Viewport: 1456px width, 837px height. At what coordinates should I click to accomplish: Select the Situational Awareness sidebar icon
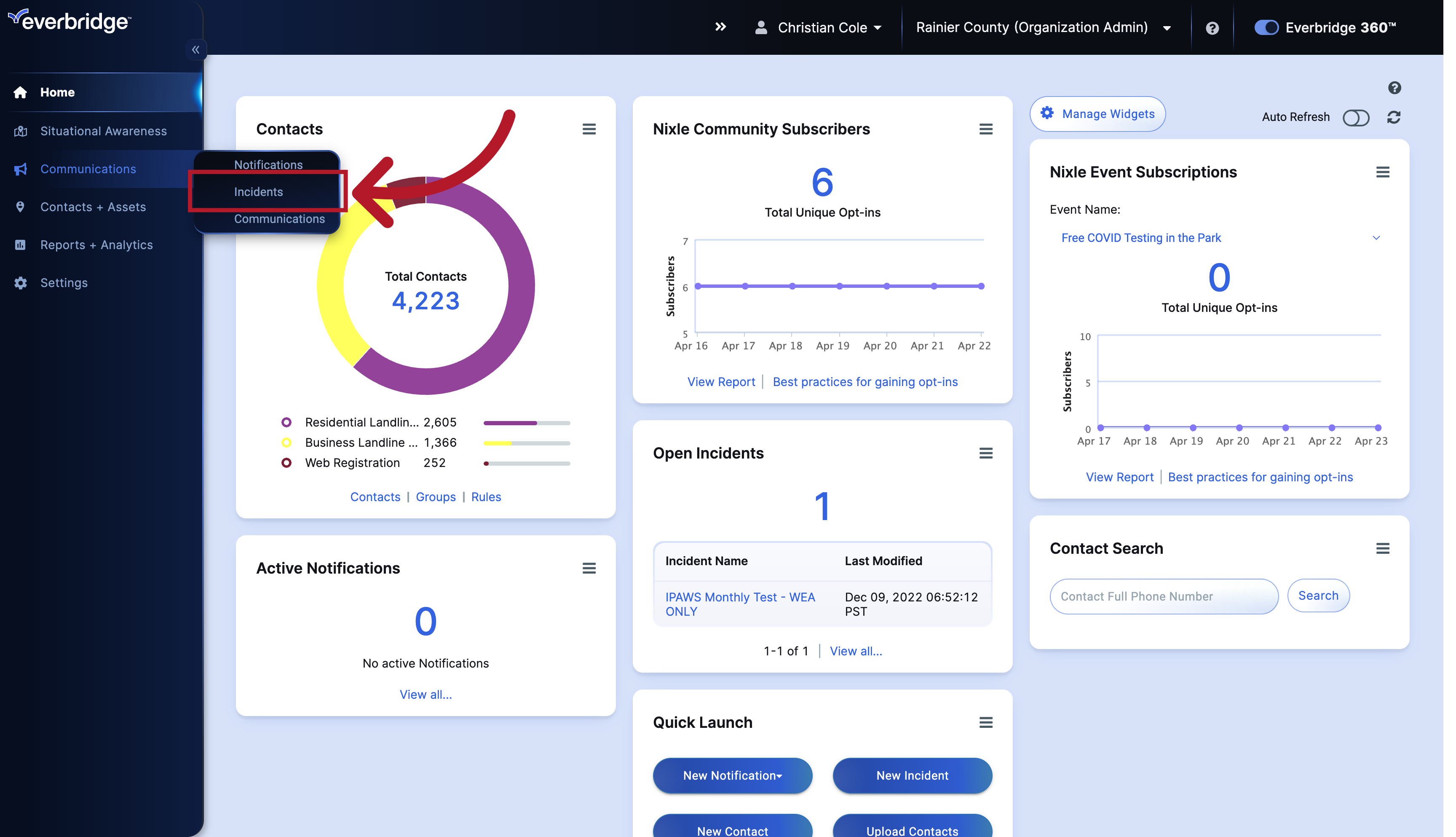click(x=20, y=131)
